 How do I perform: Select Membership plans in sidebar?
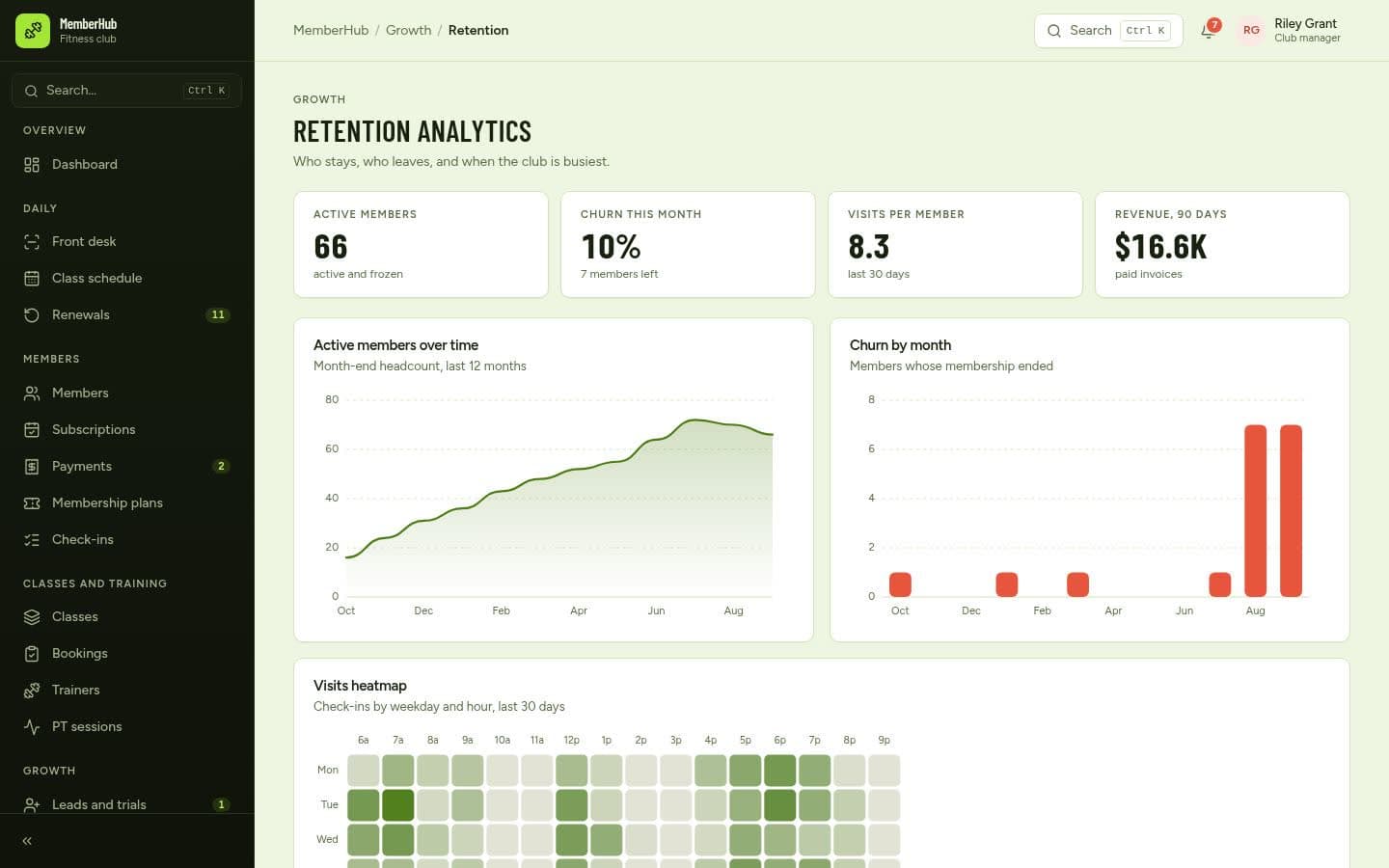(x=127, y=503)
